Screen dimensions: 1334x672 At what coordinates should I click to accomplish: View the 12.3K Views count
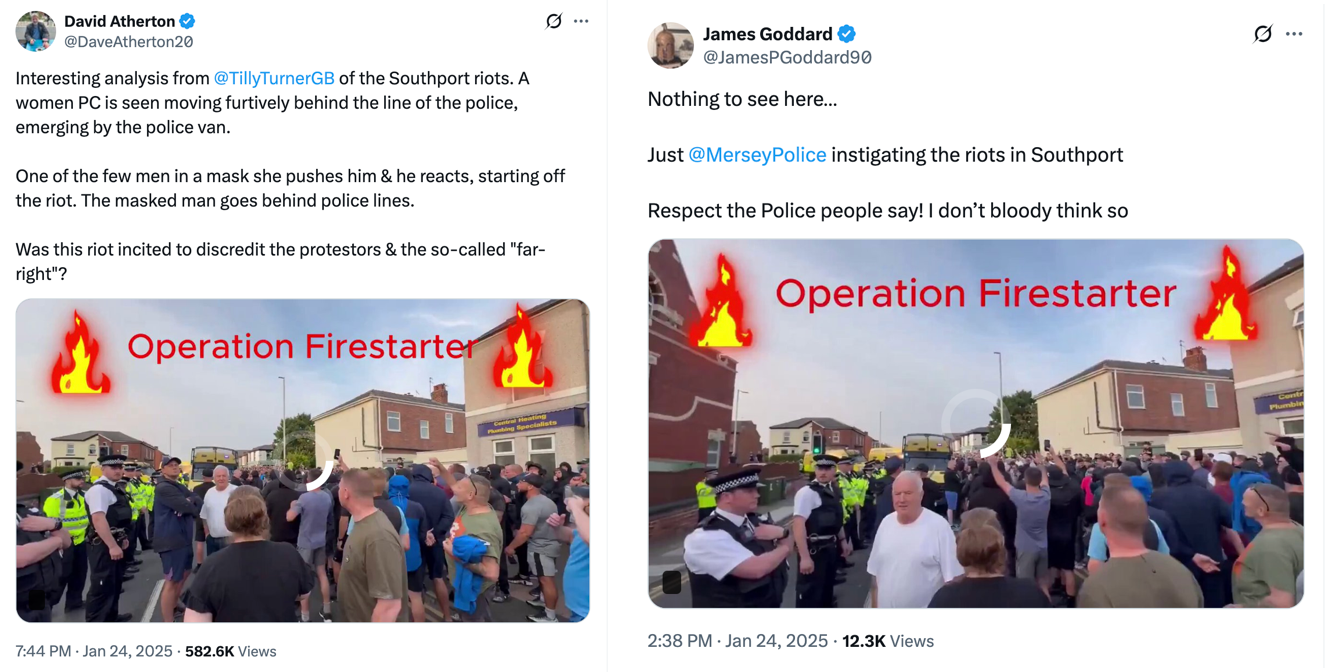coord(888,641)
